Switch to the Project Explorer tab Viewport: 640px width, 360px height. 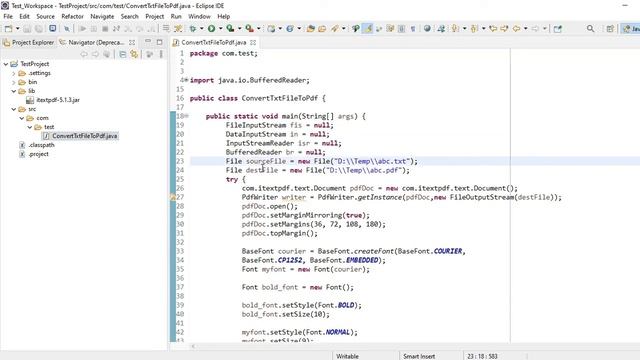click(x=29, y=42)
